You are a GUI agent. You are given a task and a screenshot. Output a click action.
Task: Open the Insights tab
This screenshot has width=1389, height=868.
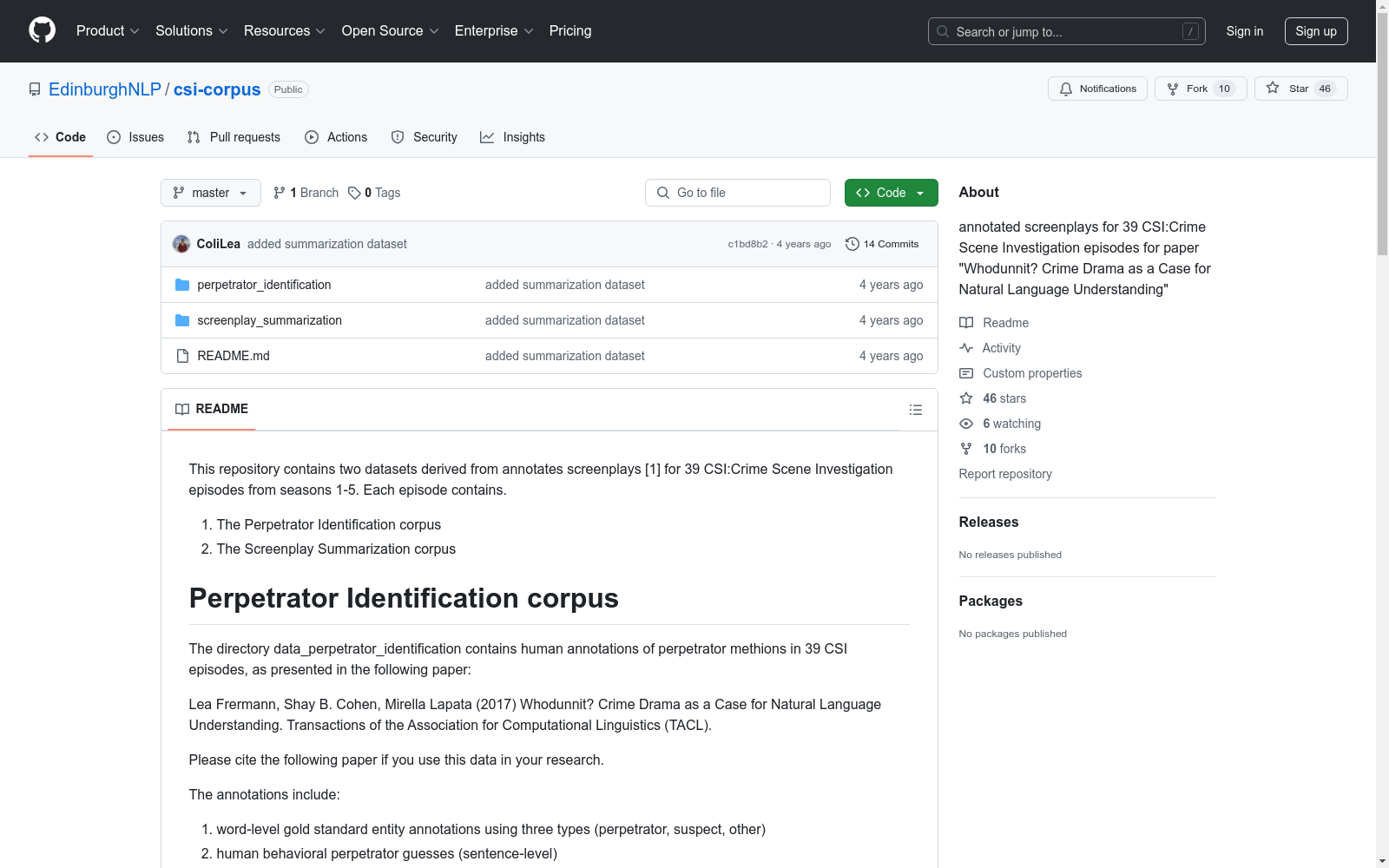[x=513, y=137]
